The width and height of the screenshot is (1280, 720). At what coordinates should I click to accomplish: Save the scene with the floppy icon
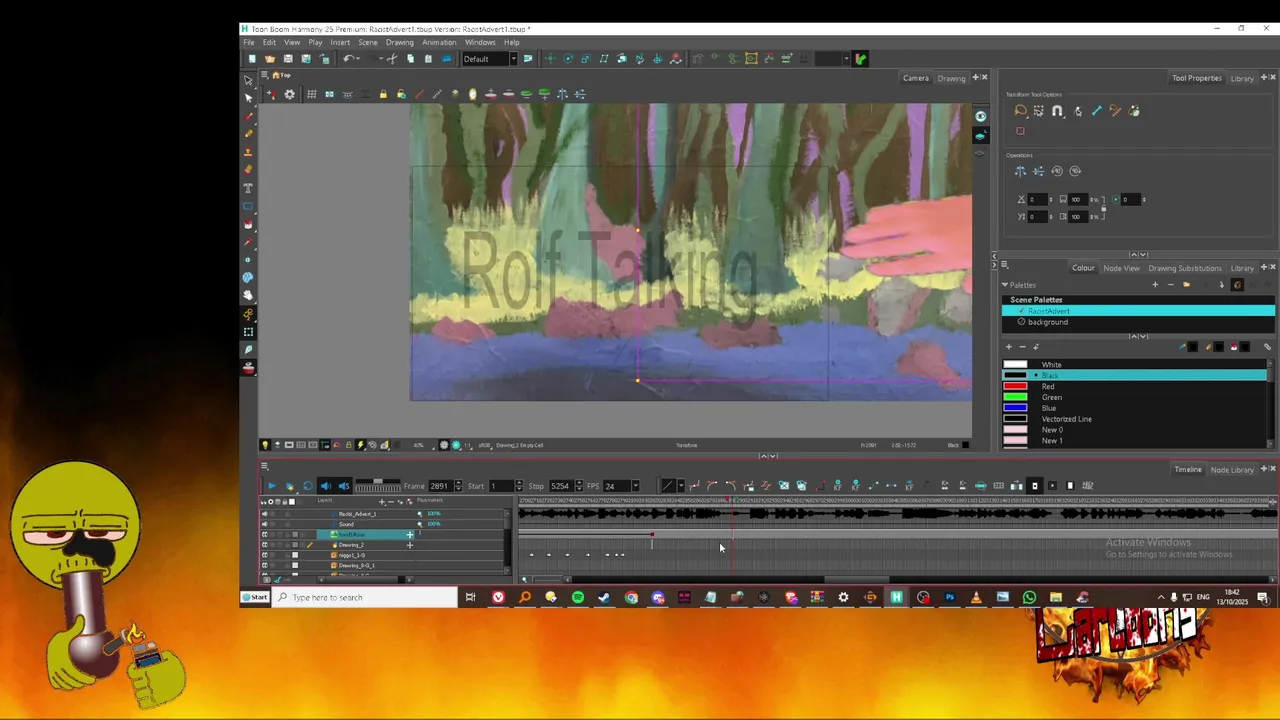pos(288,59)
